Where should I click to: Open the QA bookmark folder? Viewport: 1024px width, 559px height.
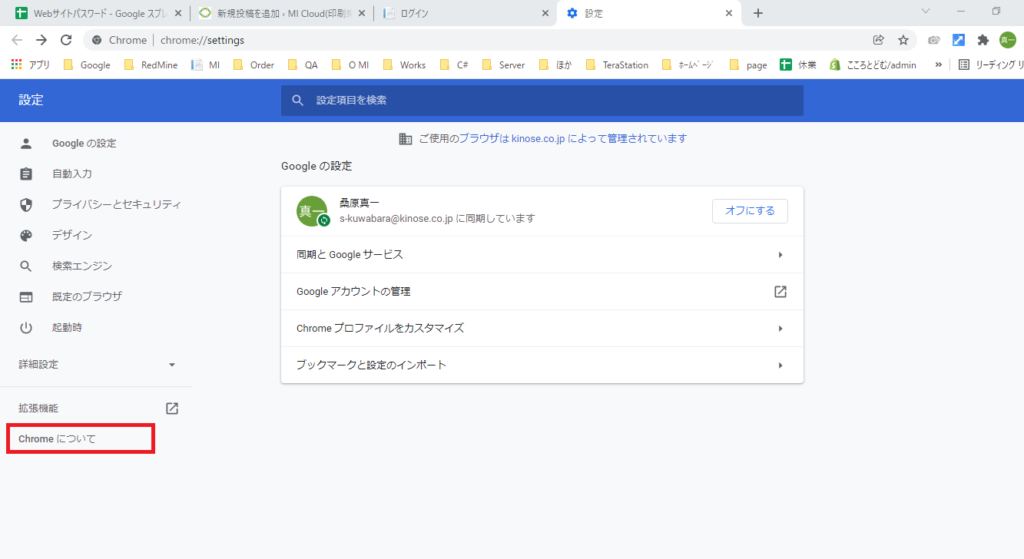click(x=303, y=64)
